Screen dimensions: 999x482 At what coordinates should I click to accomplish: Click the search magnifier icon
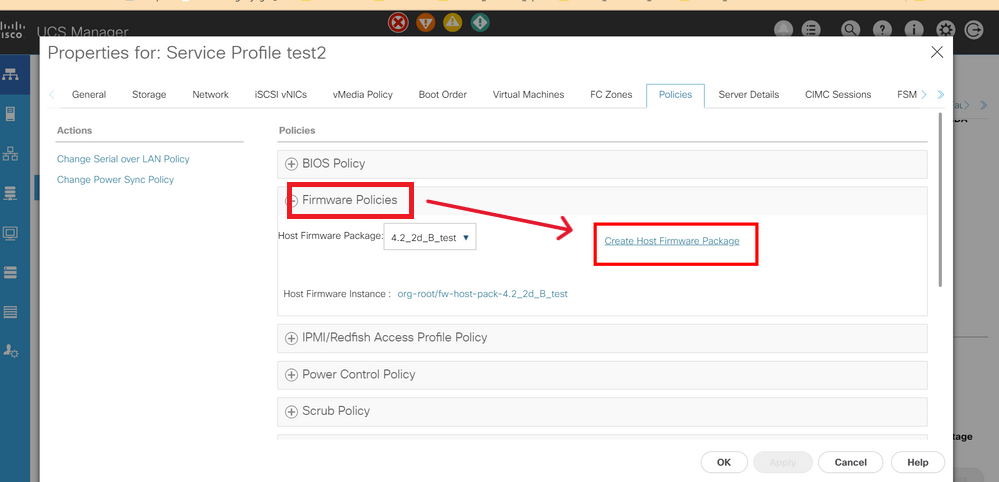pos(851,29)
